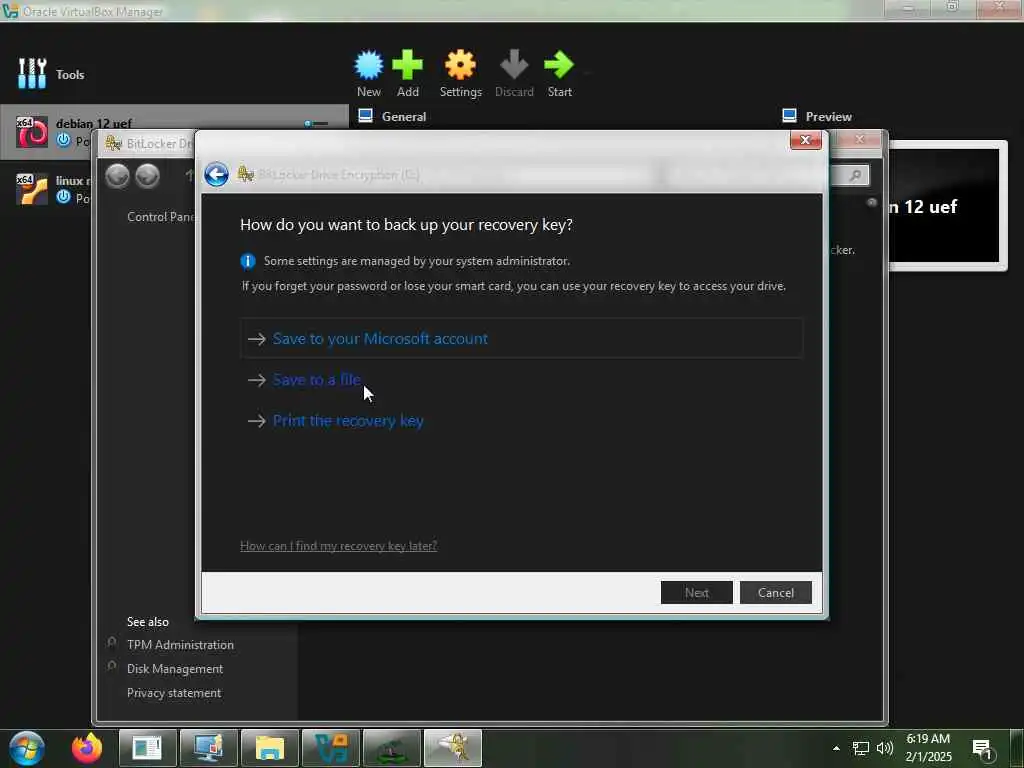Go back with the blue BitLocker back arrow
This screenshot has height=768, width=1024.
click(216, 174)
